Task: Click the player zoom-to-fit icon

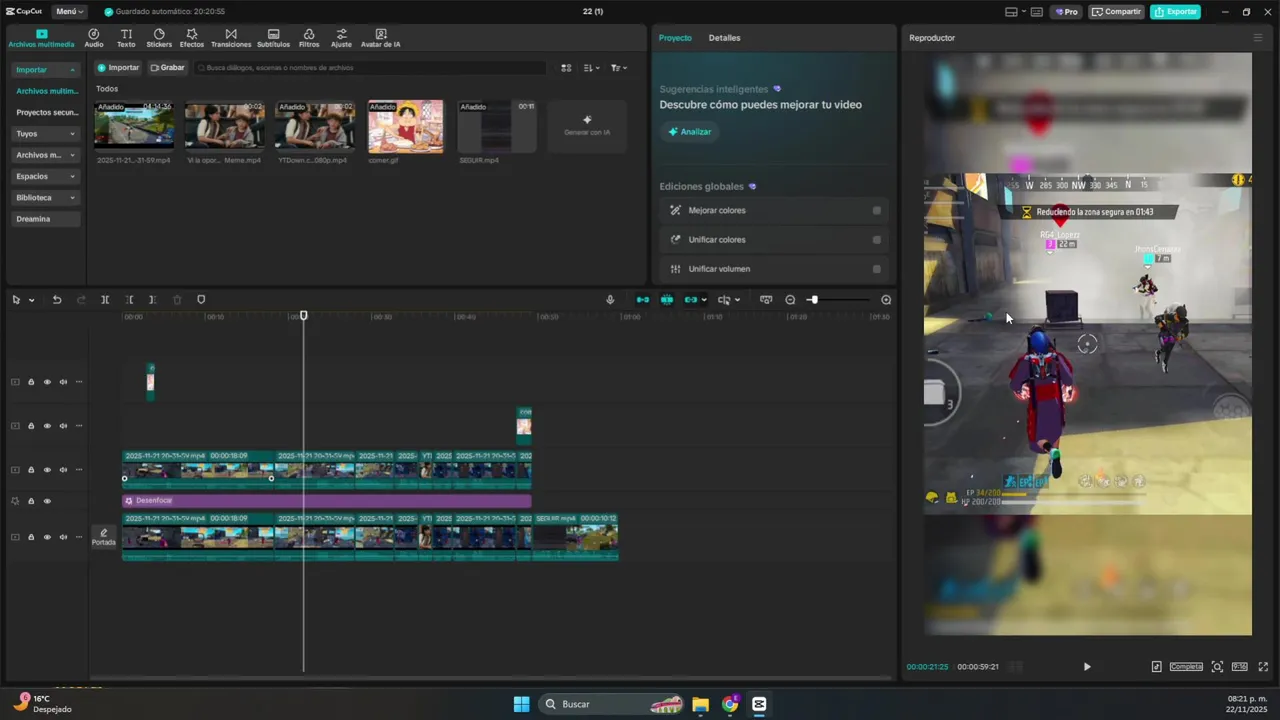Action: [x=1217, y=667]
